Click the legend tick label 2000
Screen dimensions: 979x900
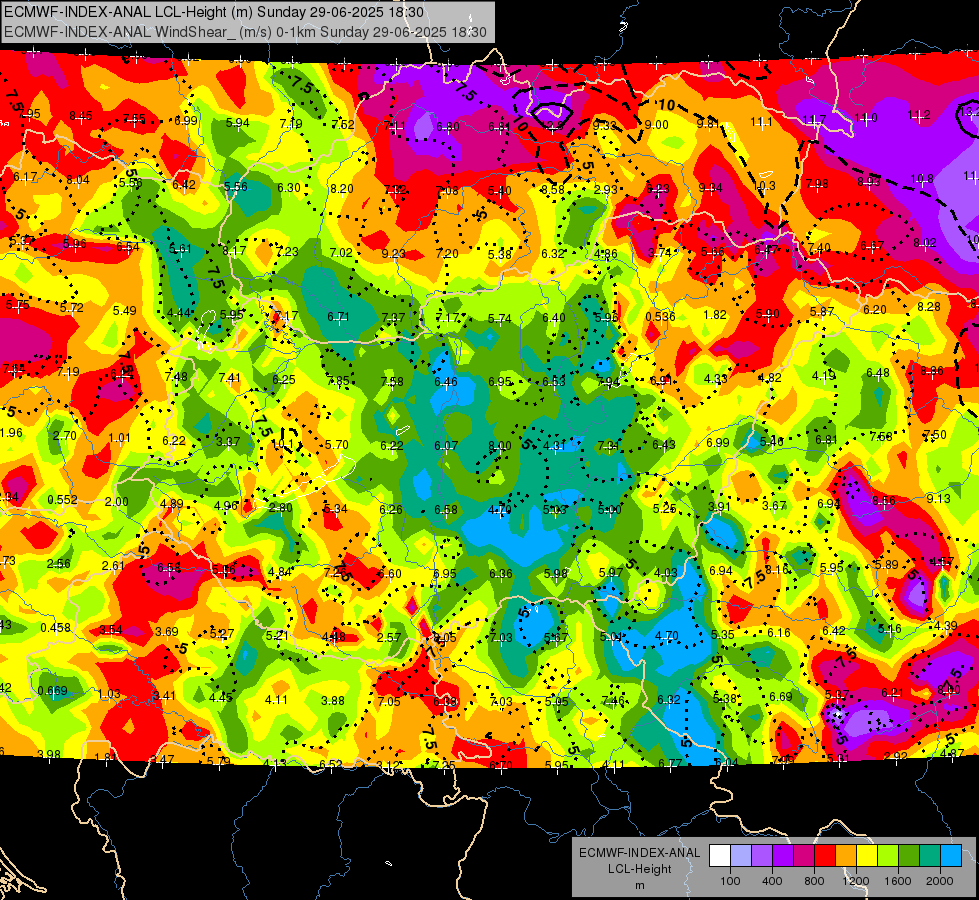coord(940,881)
